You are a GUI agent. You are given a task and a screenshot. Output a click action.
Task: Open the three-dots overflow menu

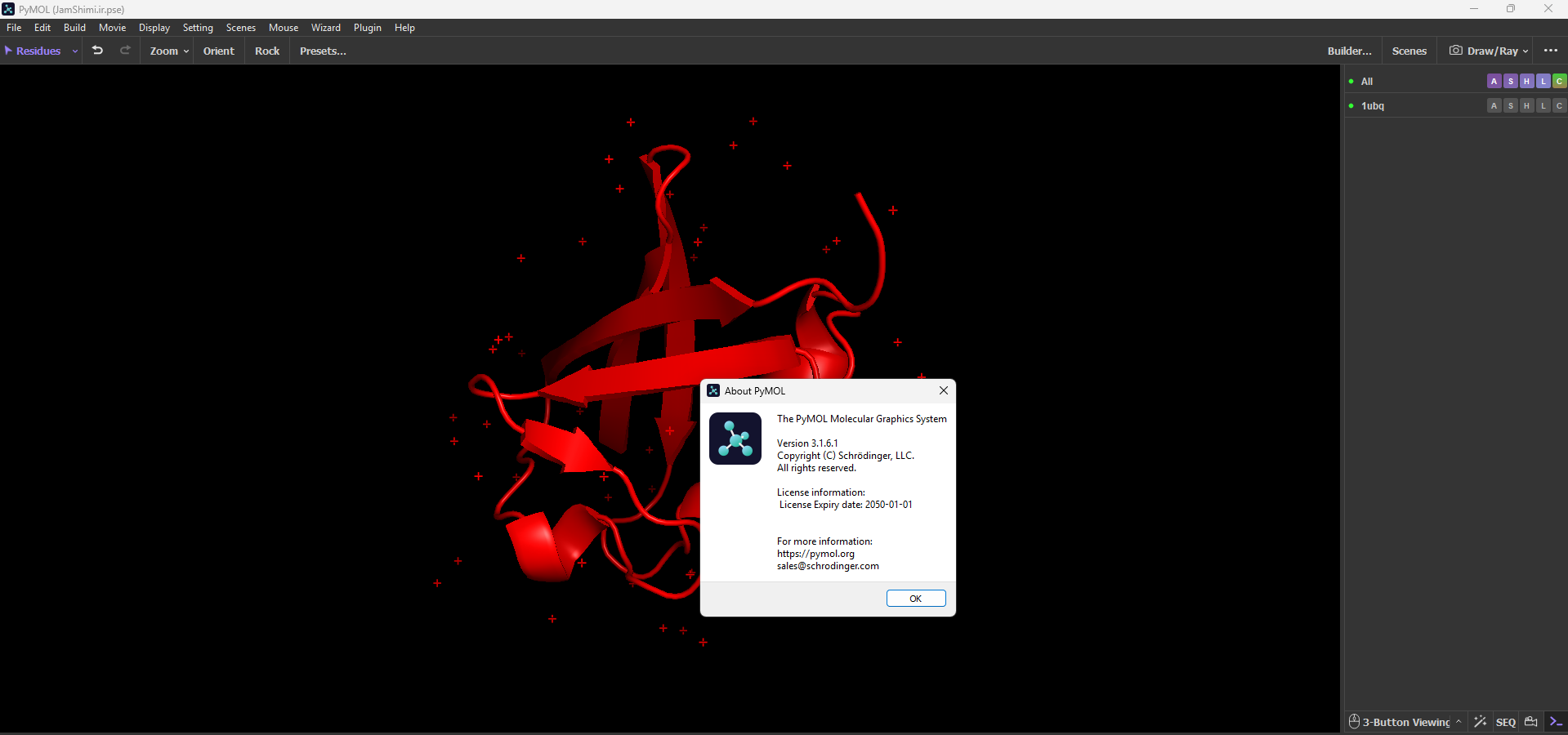click(x=1551, y=51)
